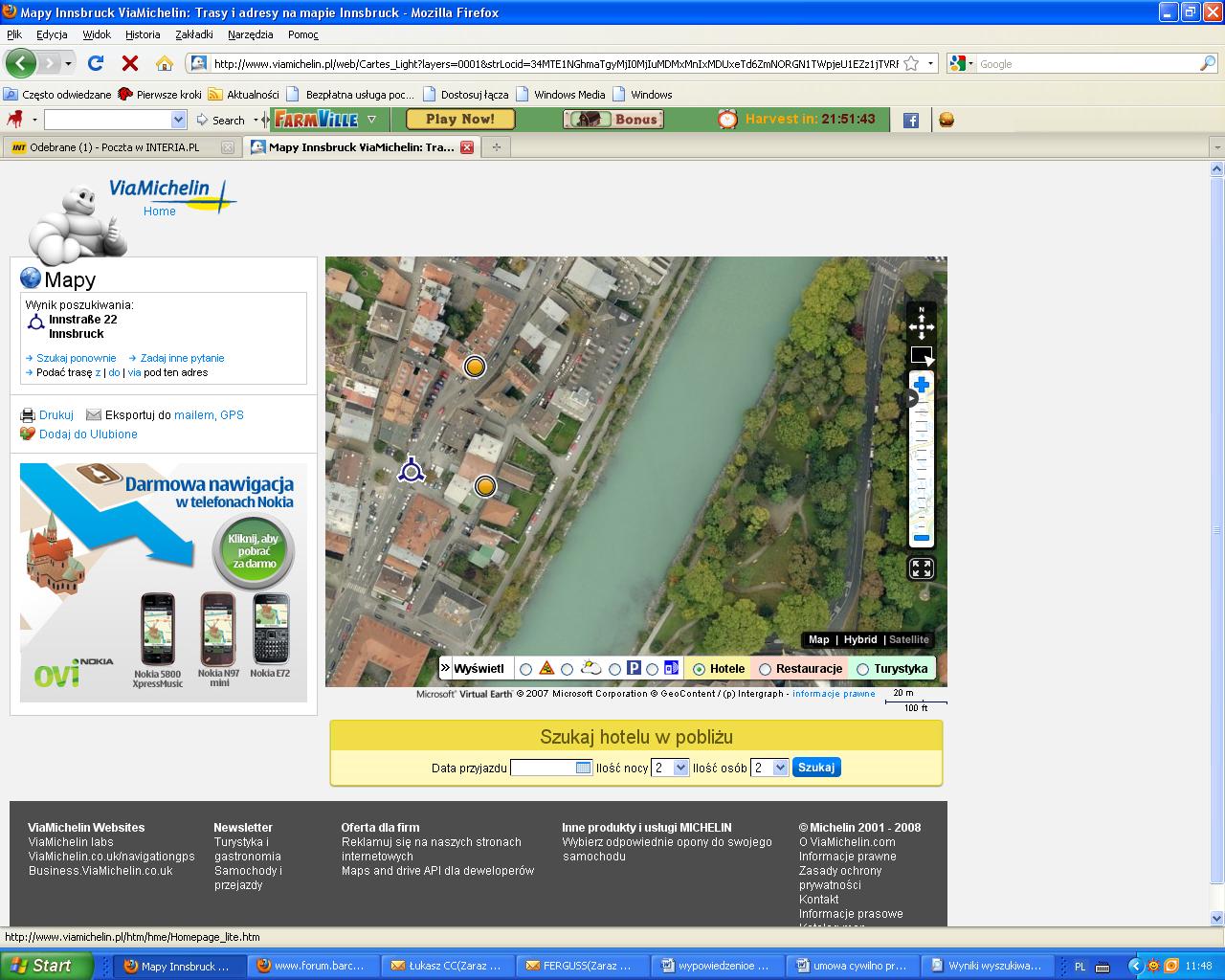Click the map pan compass control
This screenshot has width=1225, height=980.
tap(922, 325)
